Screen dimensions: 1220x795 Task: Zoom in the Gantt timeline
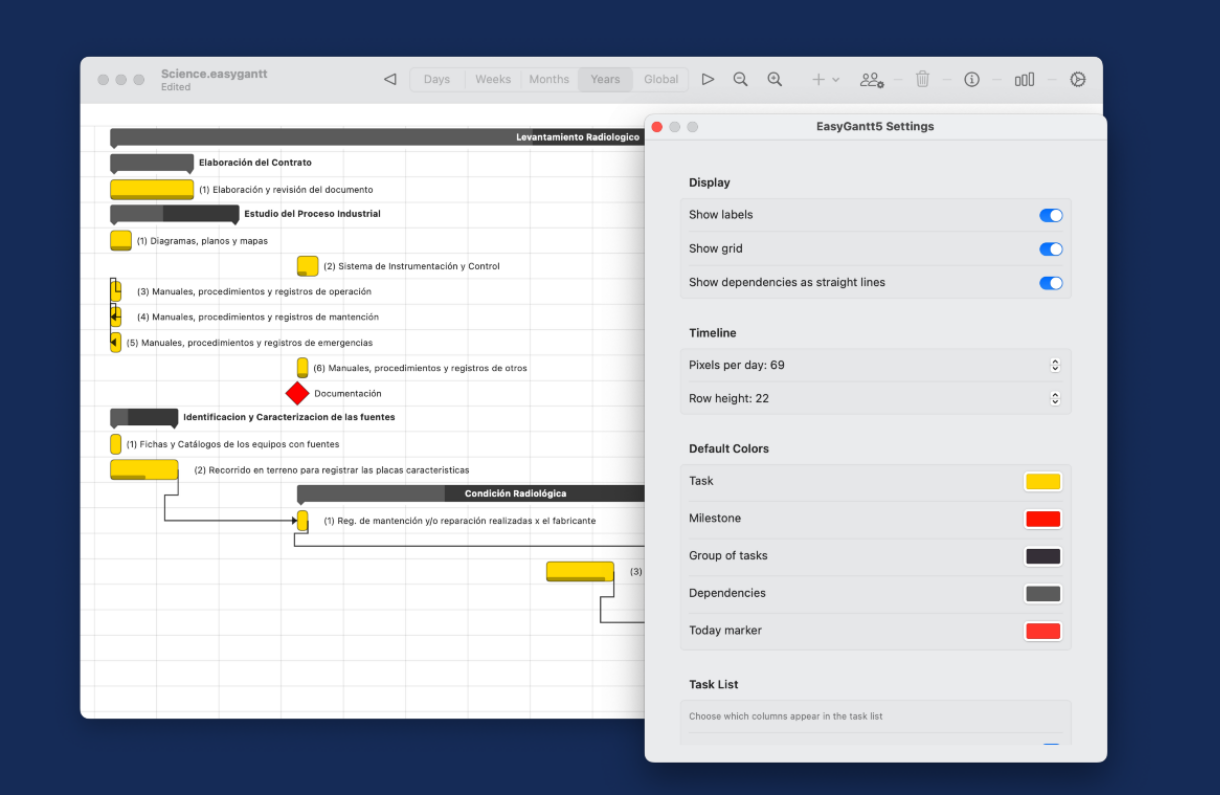coord(774,79)
